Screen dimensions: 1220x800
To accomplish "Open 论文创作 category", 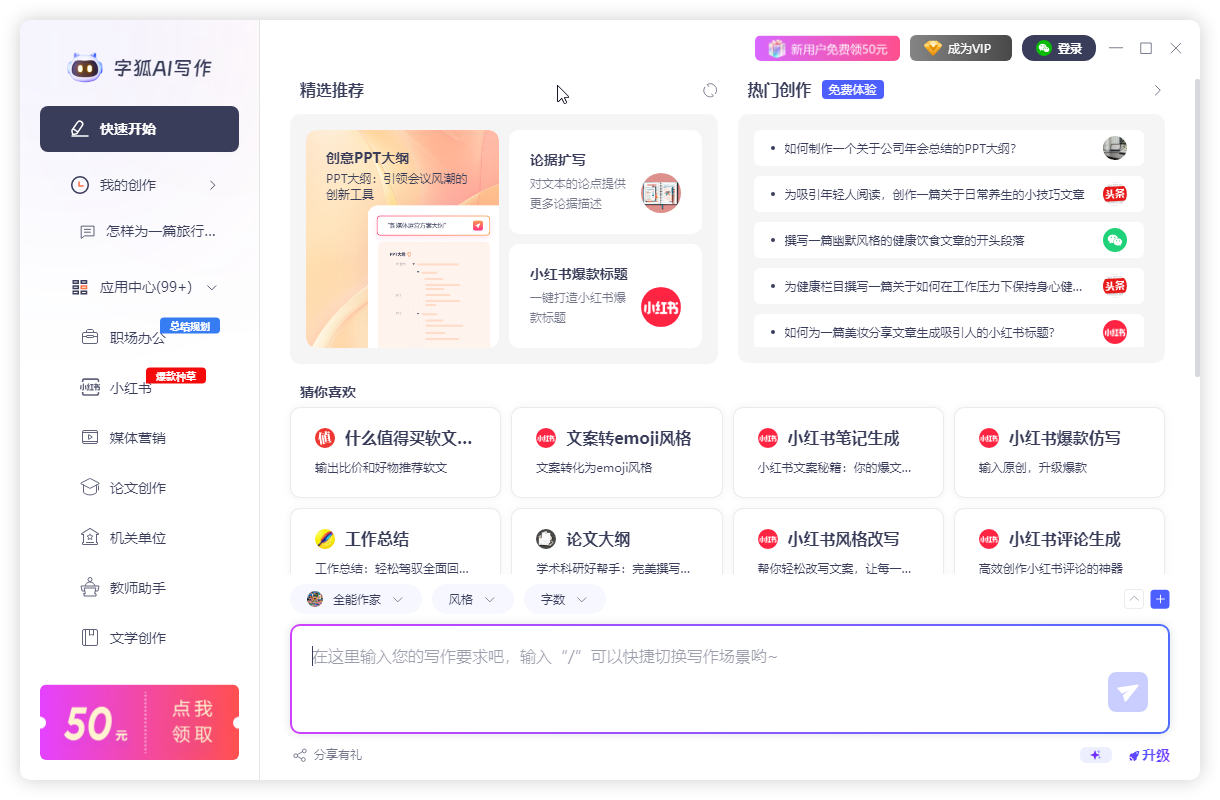I will (139, 487).
